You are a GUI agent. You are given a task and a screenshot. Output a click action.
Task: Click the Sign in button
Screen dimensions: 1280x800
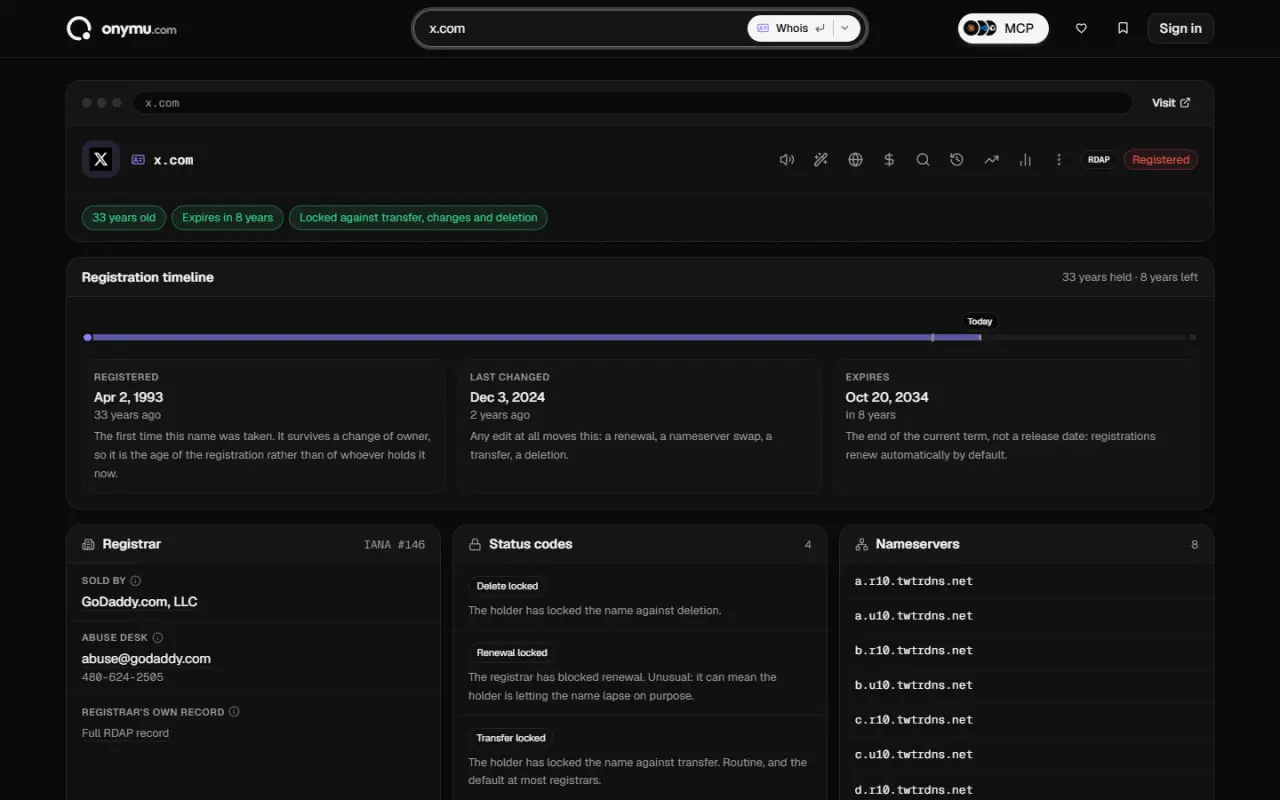tap(1180, 29)
